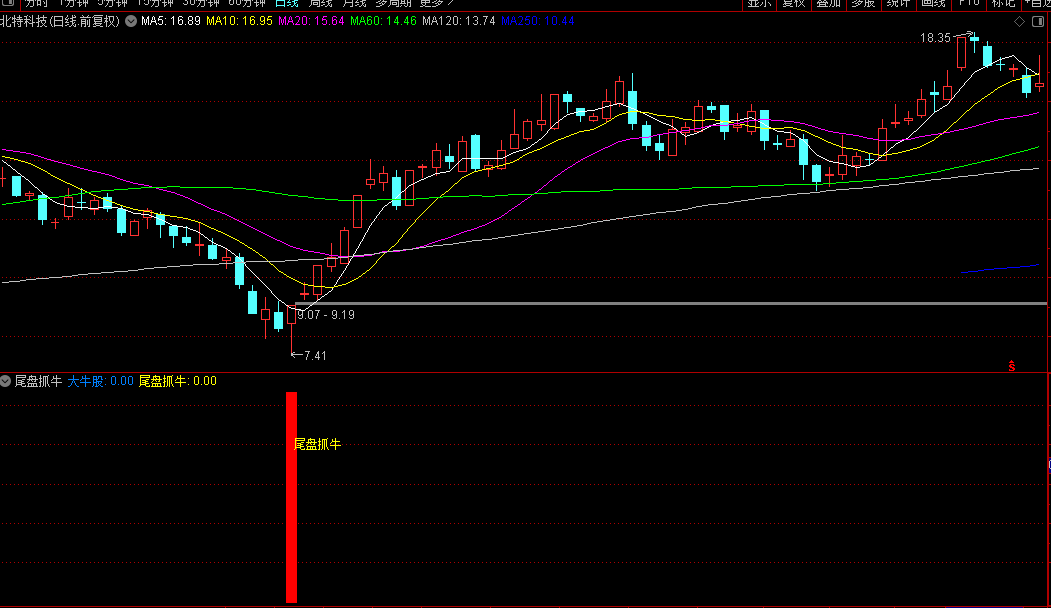Open the dropdown next to 北特科技(日线.前复权)
Screen dimensions: 1051x608
131,21
